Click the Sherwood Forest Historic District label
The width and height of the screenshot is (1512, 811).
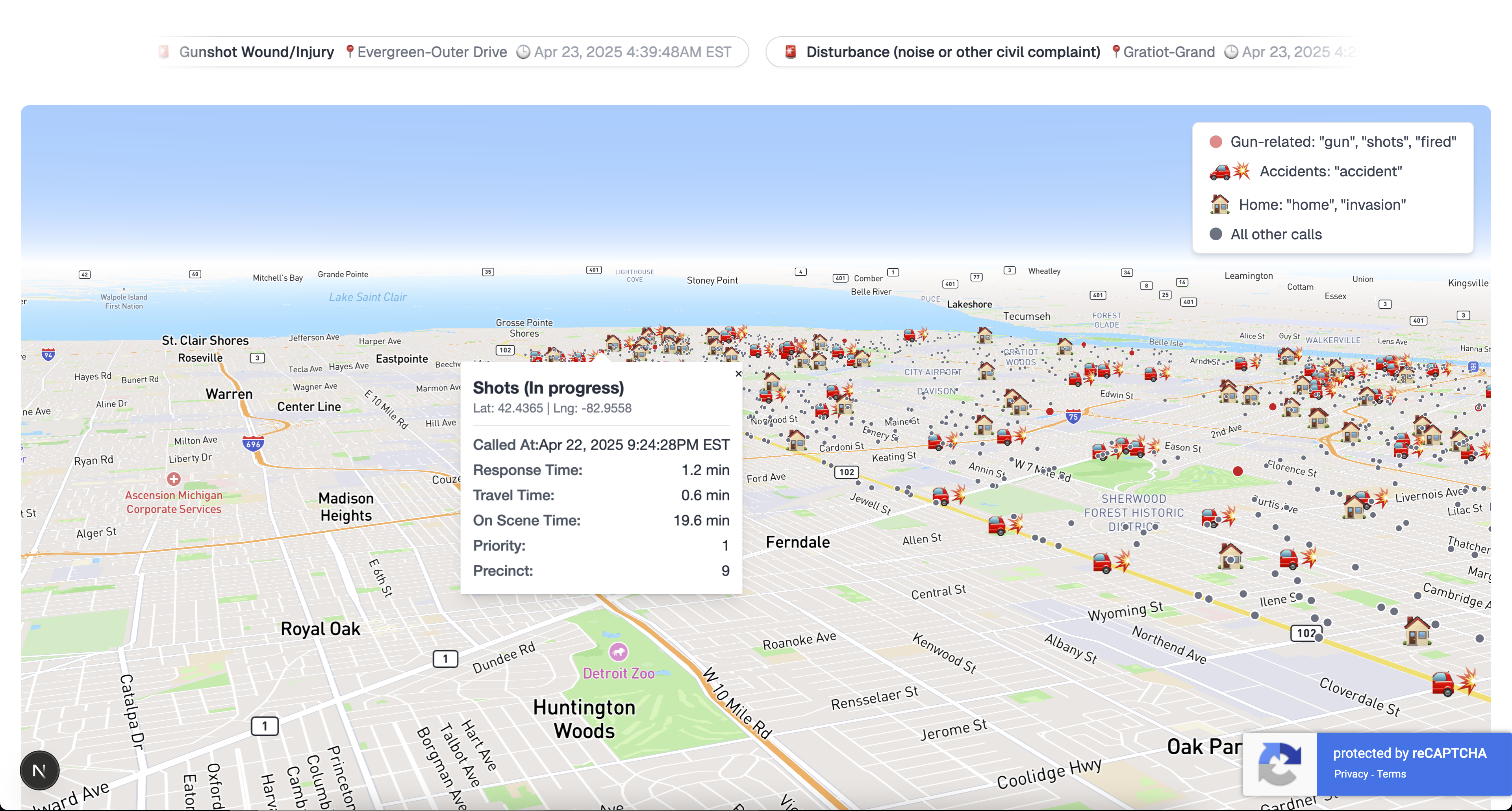click(x=1134, y=512)
